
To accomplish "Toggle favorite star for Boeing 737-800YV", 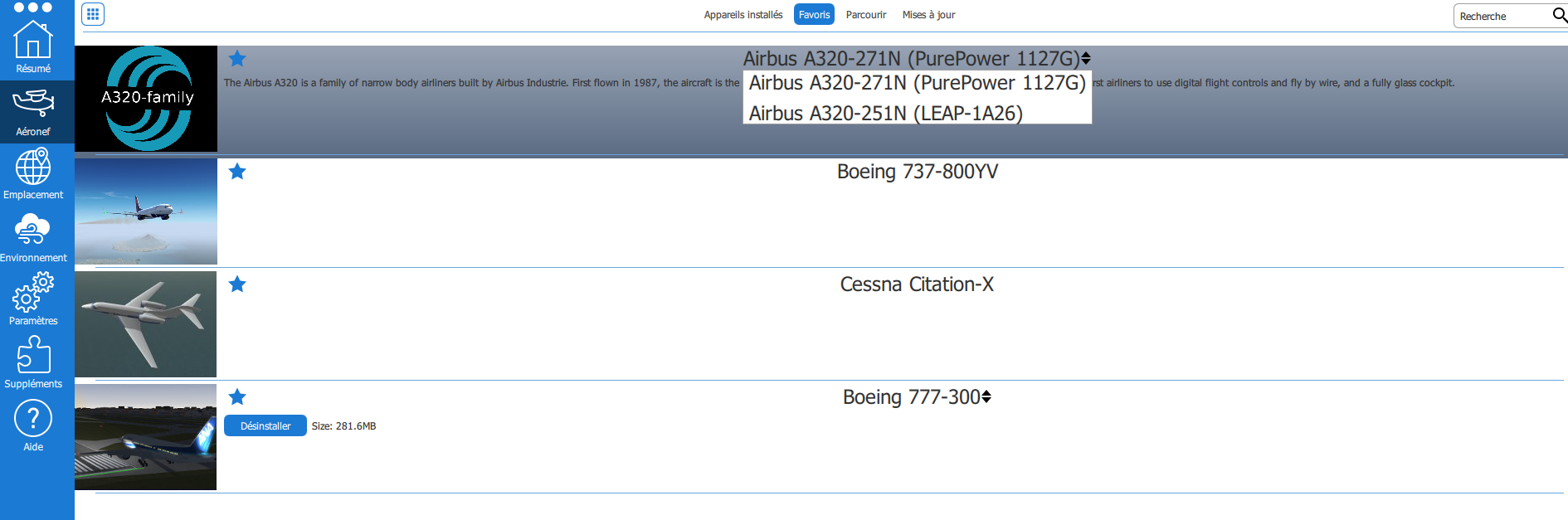I will click(x=237, y=172).
